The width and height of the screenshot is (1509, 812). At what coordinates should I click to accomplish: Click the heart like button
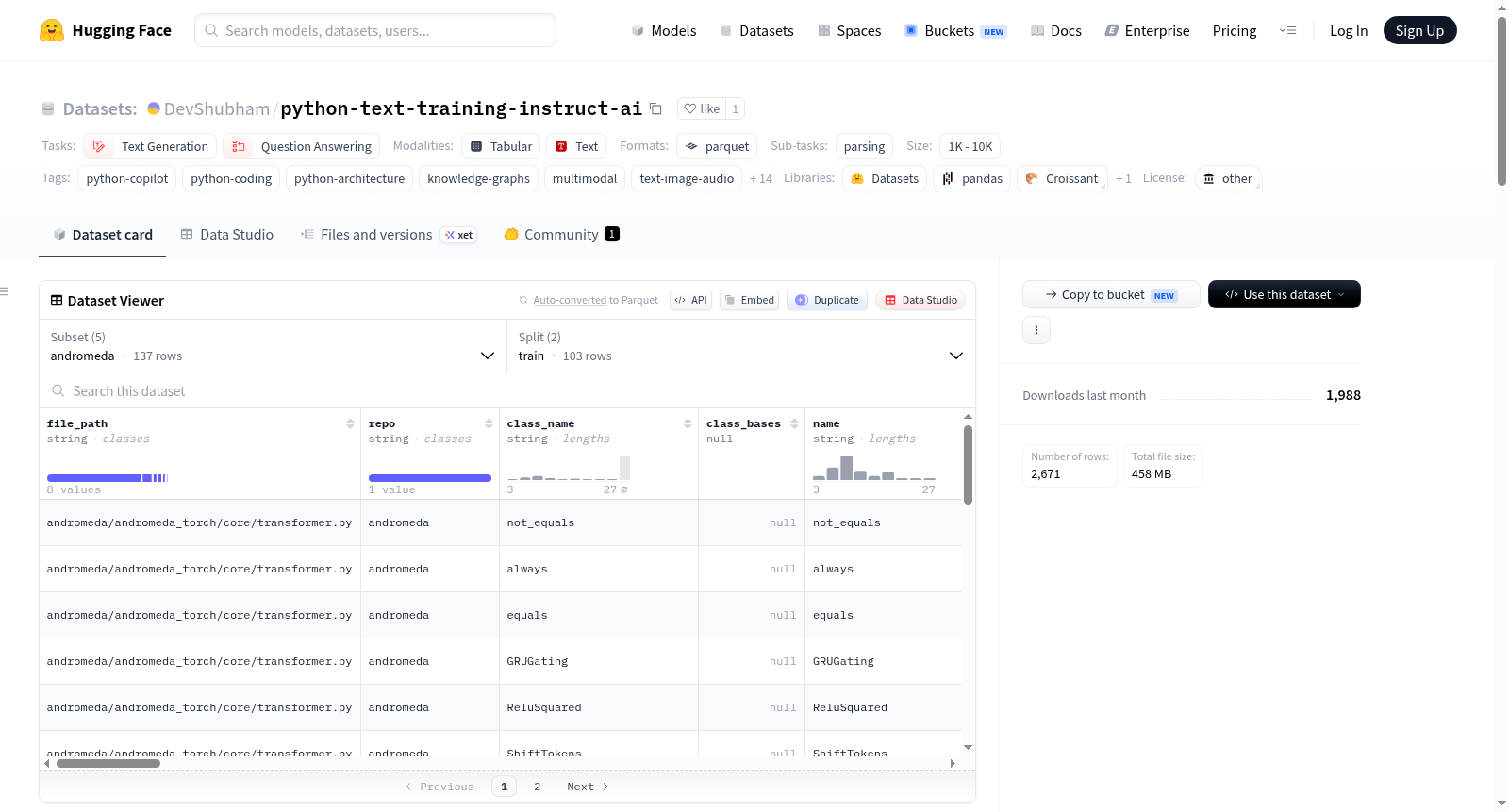[x=702, y=108]
